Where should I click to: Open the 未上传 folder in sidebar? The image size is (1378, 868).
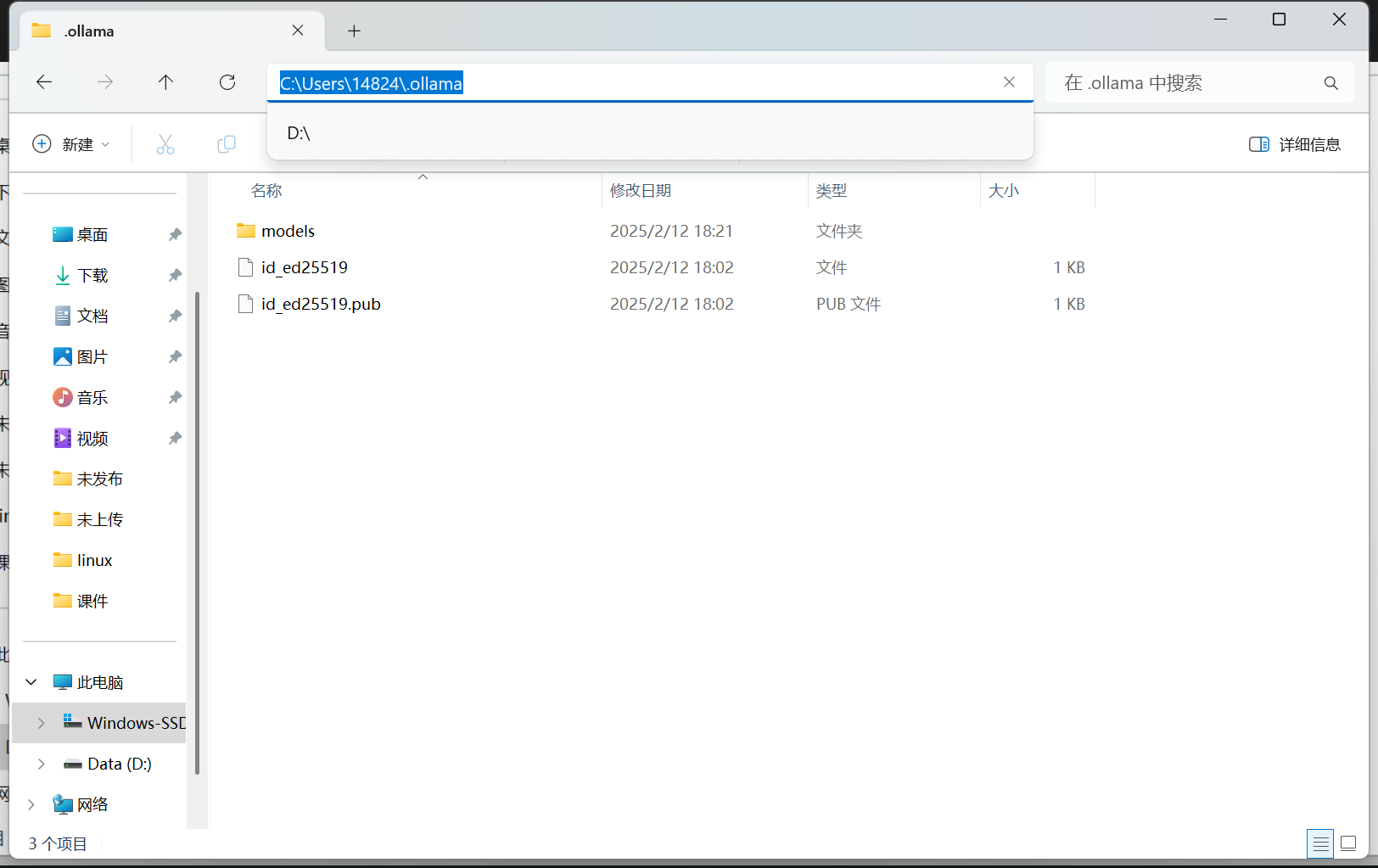point(100,520)
